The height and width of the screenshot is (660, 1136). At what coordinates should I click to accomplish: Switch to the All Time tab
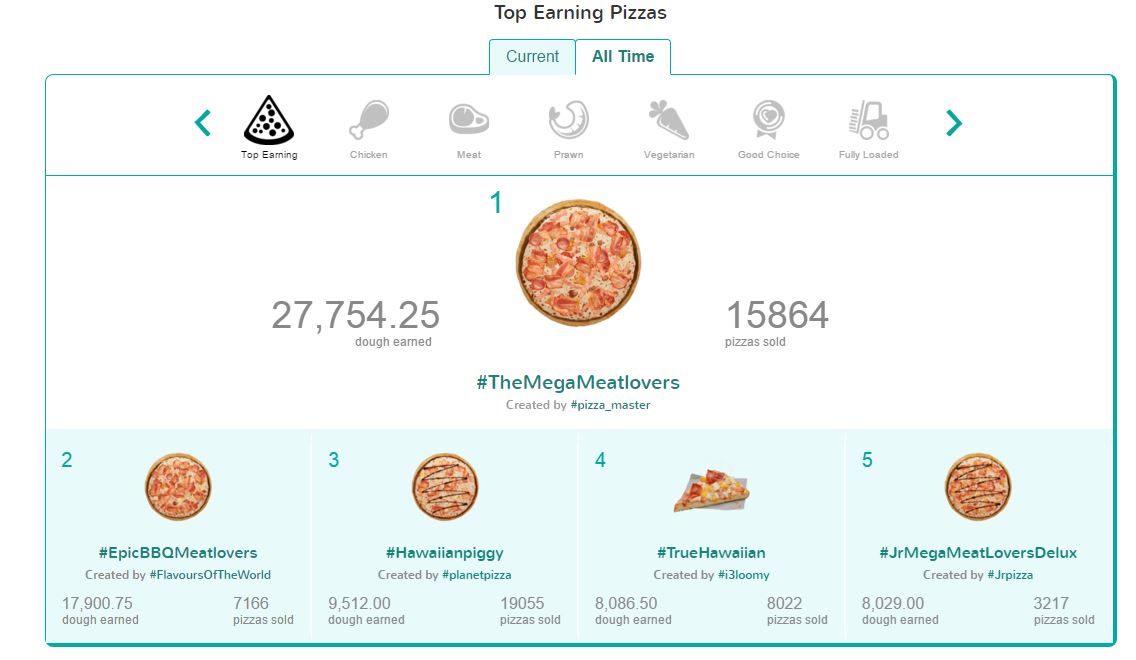(623, 57)
